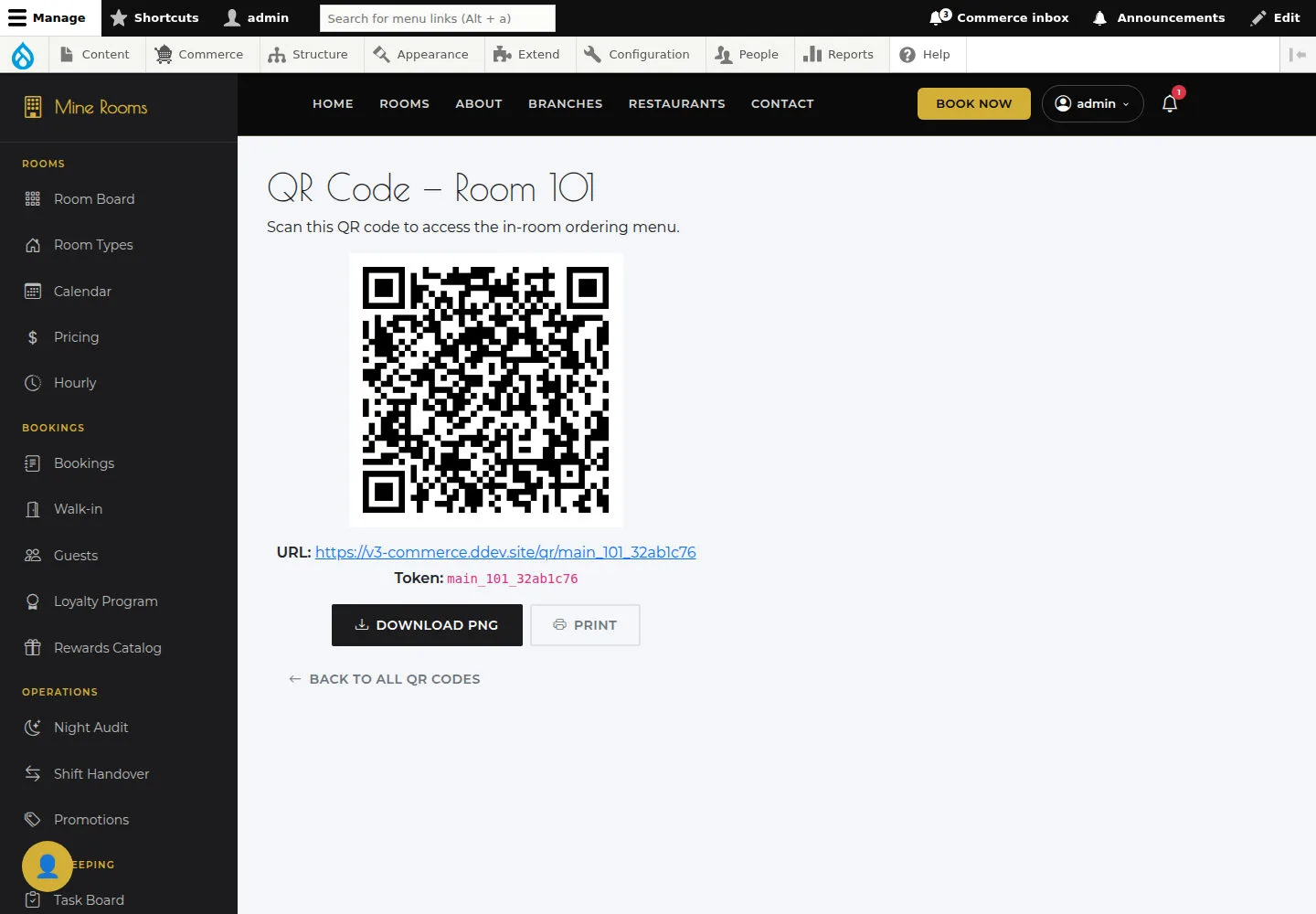1316x914 pixels.
Task: Click the Room 101 QR code image
Action: click(486, 390)
